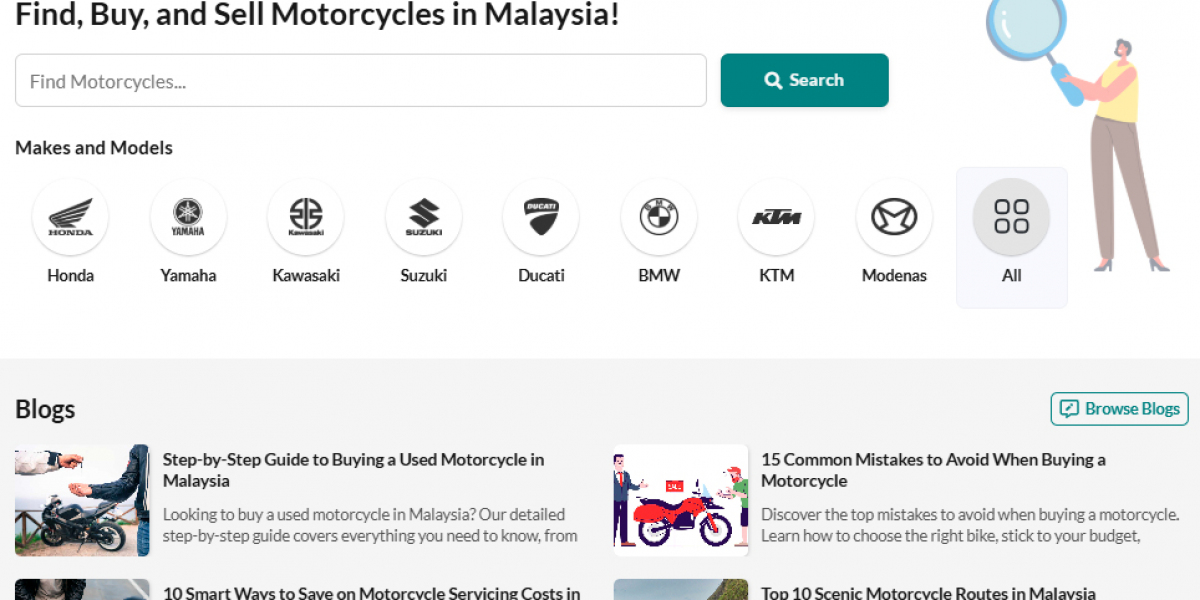Viewport: 1200px width, 600px height.
Task: Open Suzuki motorcycles via its logo
Action: coord(424,217)
